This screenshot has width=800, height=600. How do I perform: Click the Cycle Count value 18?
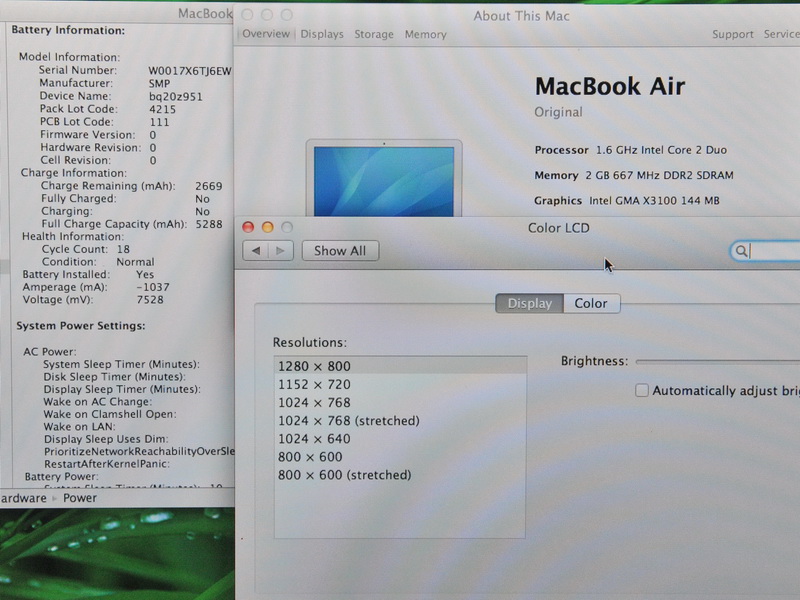123,249
